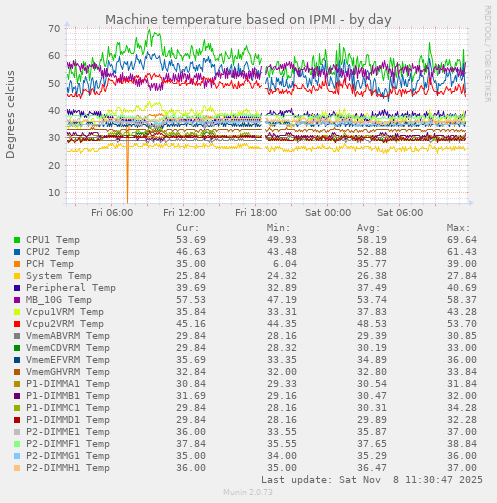Click the 'CPU1 Temp' legend label
This screenshot has height=503, width=497.
pos(53,240)
